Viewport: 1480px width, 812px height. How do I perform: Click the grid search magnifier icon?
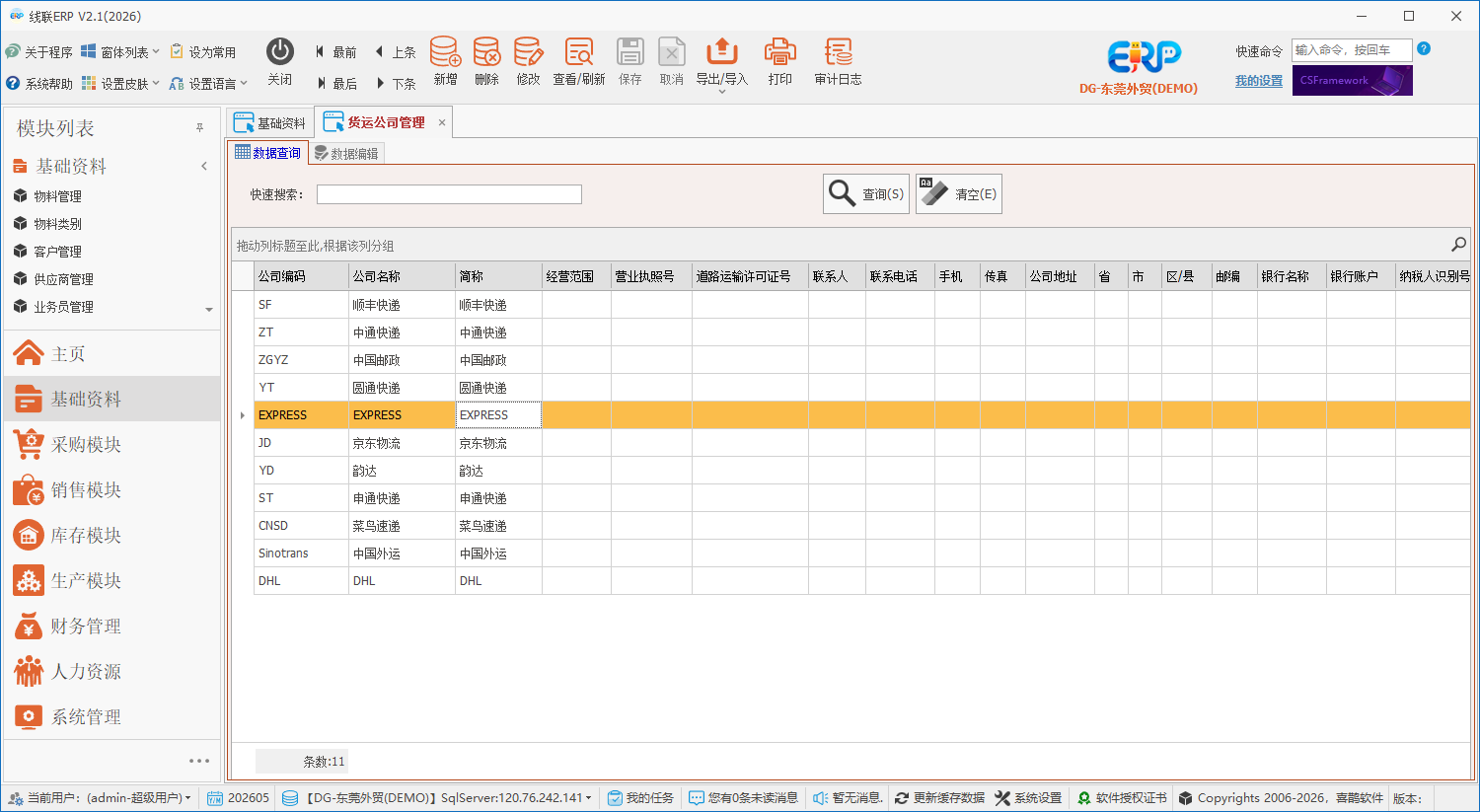point(1458,244)
